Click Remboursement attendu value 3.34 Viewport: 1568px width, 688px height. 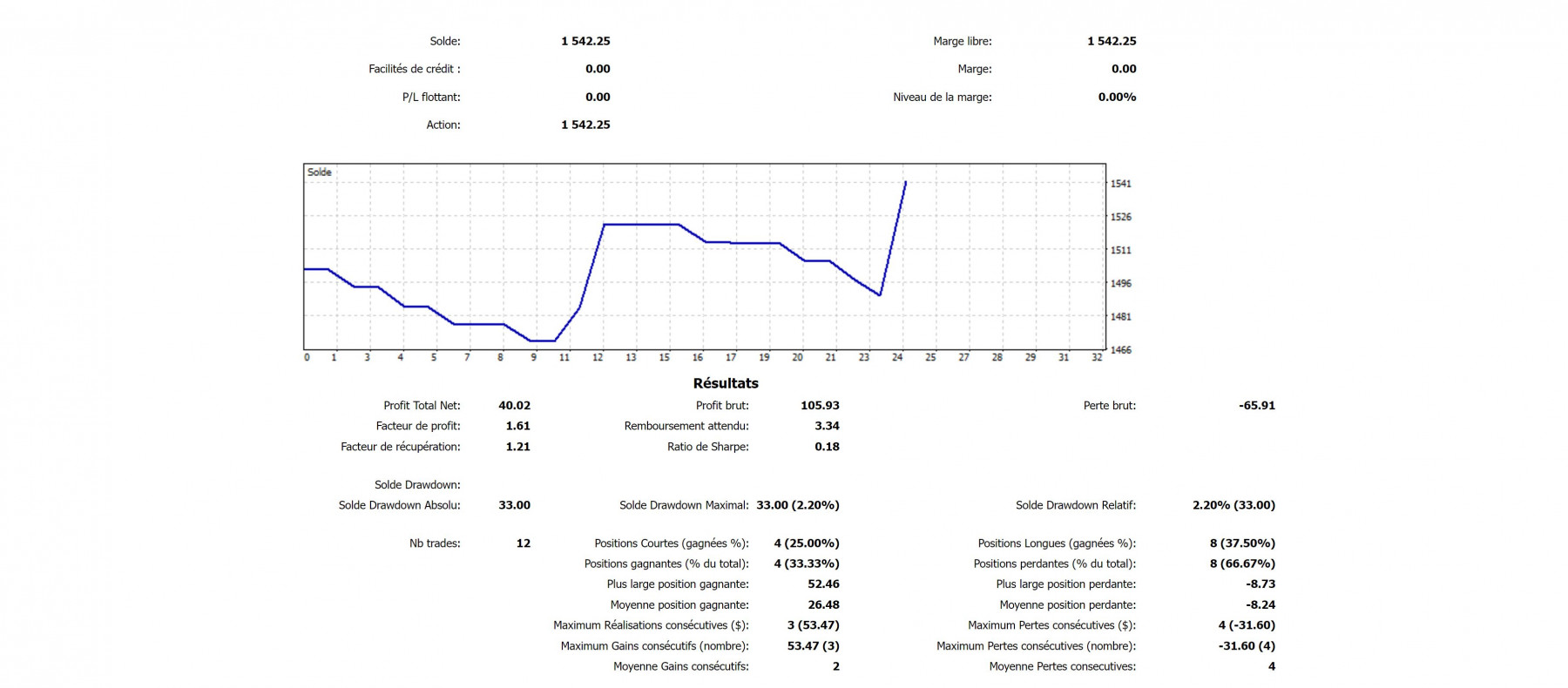coord(827,426)
